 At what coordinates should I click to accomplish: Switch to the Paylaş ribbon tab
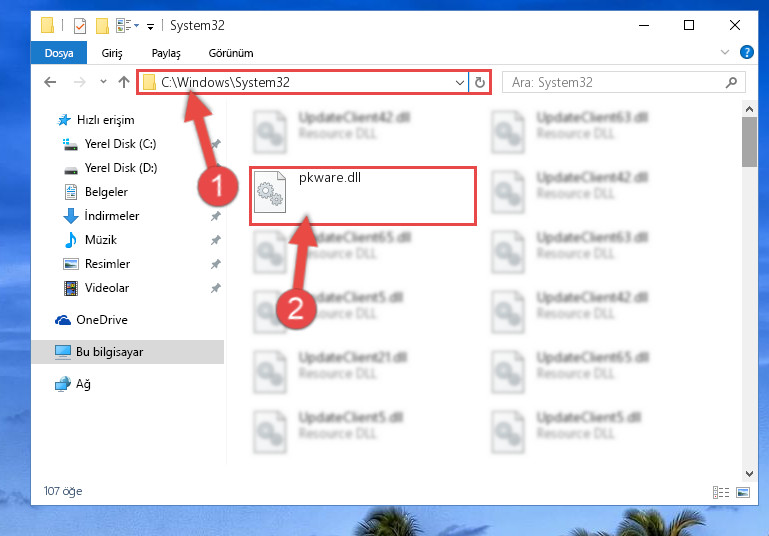[x=166, y=53]
